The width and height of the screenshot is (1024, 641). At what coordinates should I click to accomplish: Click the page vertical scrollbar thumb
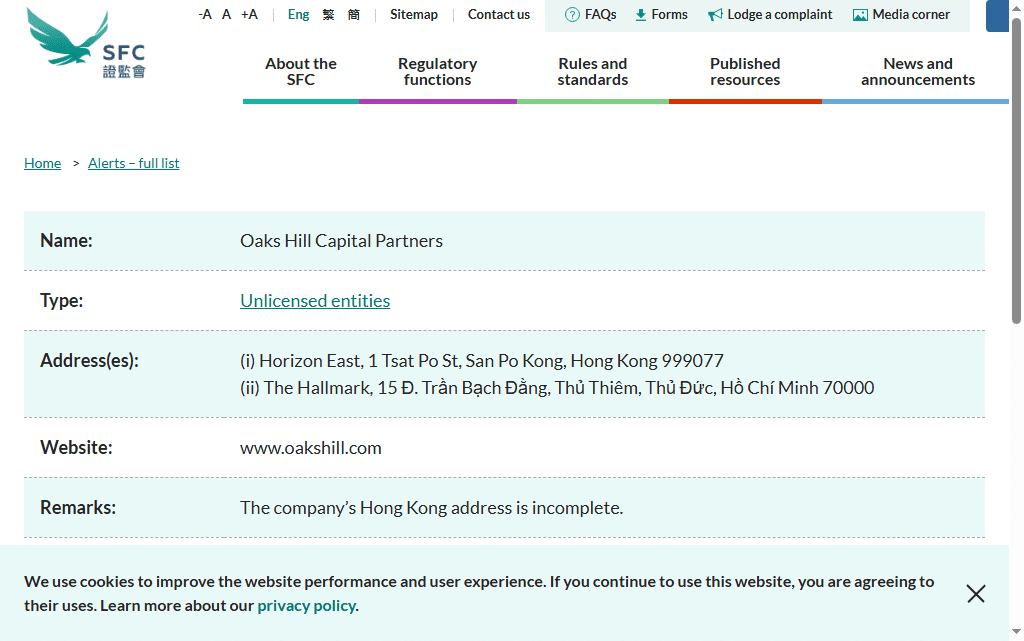click(1016, 171)
